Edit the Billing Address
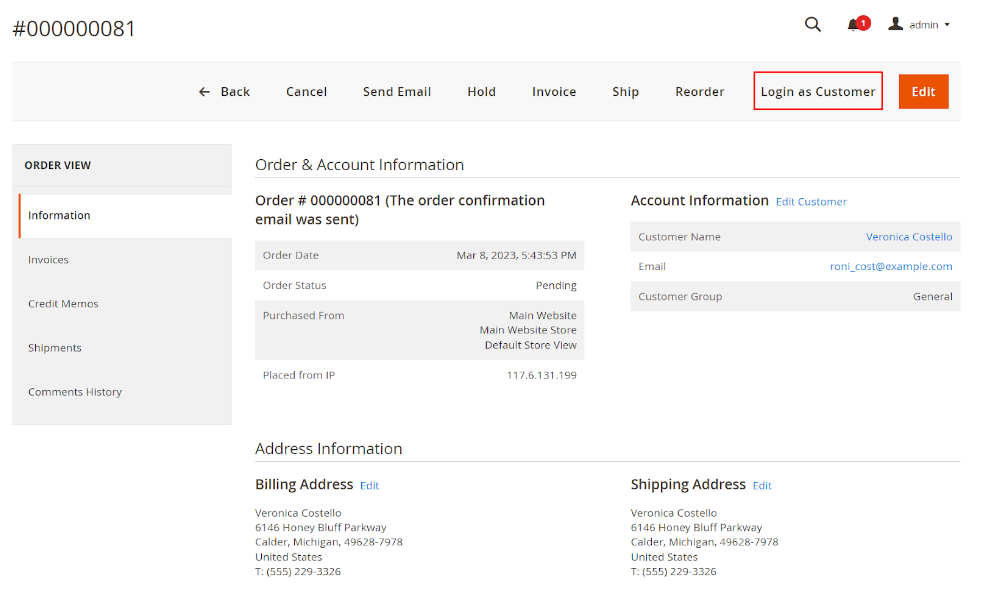 click(369, 486)
